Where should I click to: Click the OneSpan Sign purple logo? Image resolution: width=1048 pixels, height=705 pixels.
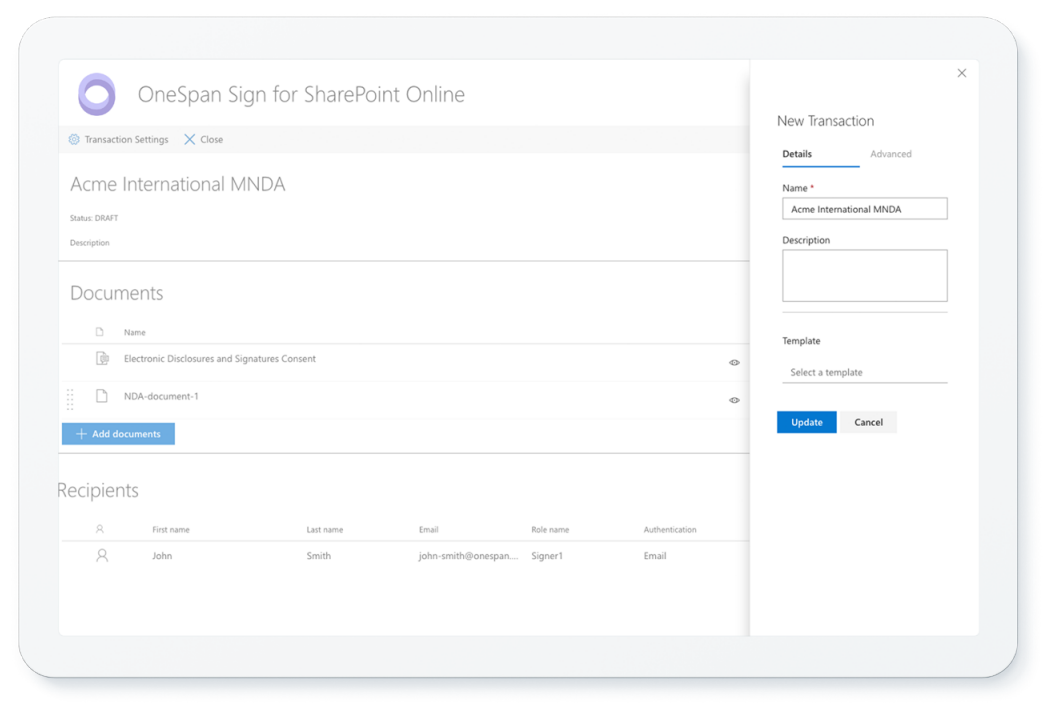(97, 94)
